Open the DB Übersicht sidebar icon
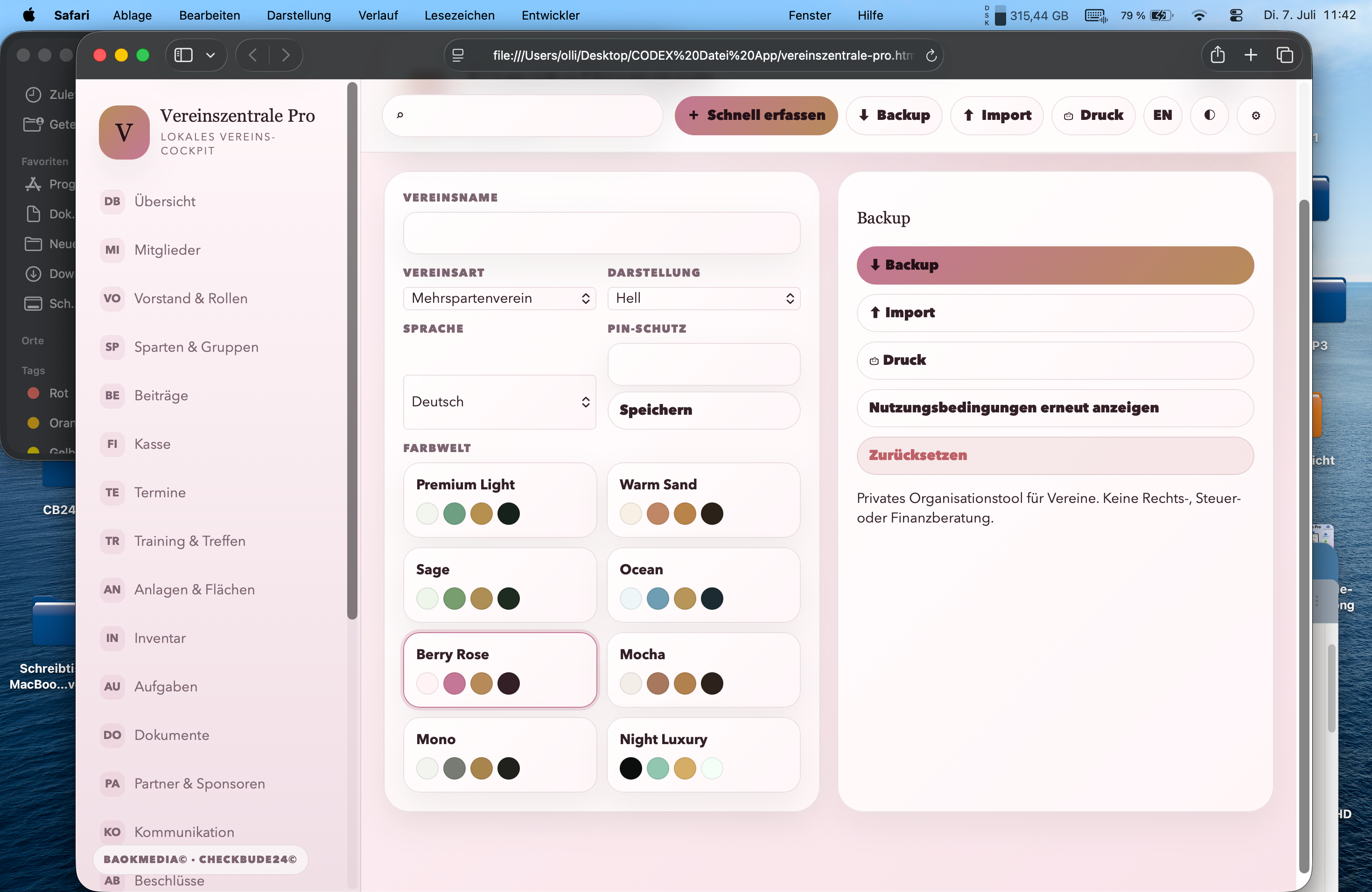Screen dimensions: 1372x892 coord(112,201)
